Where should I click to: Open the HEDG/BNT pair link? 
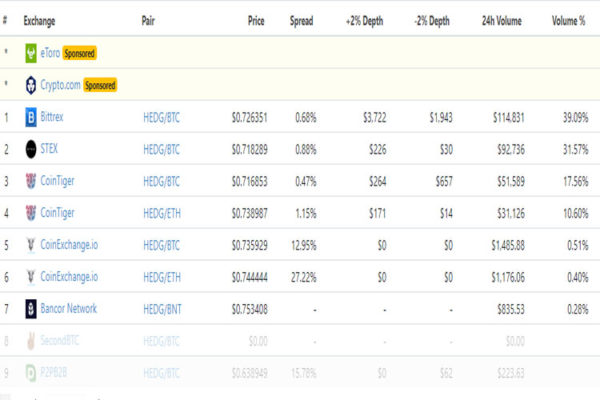pyautogui.click(x=162, y=309)
